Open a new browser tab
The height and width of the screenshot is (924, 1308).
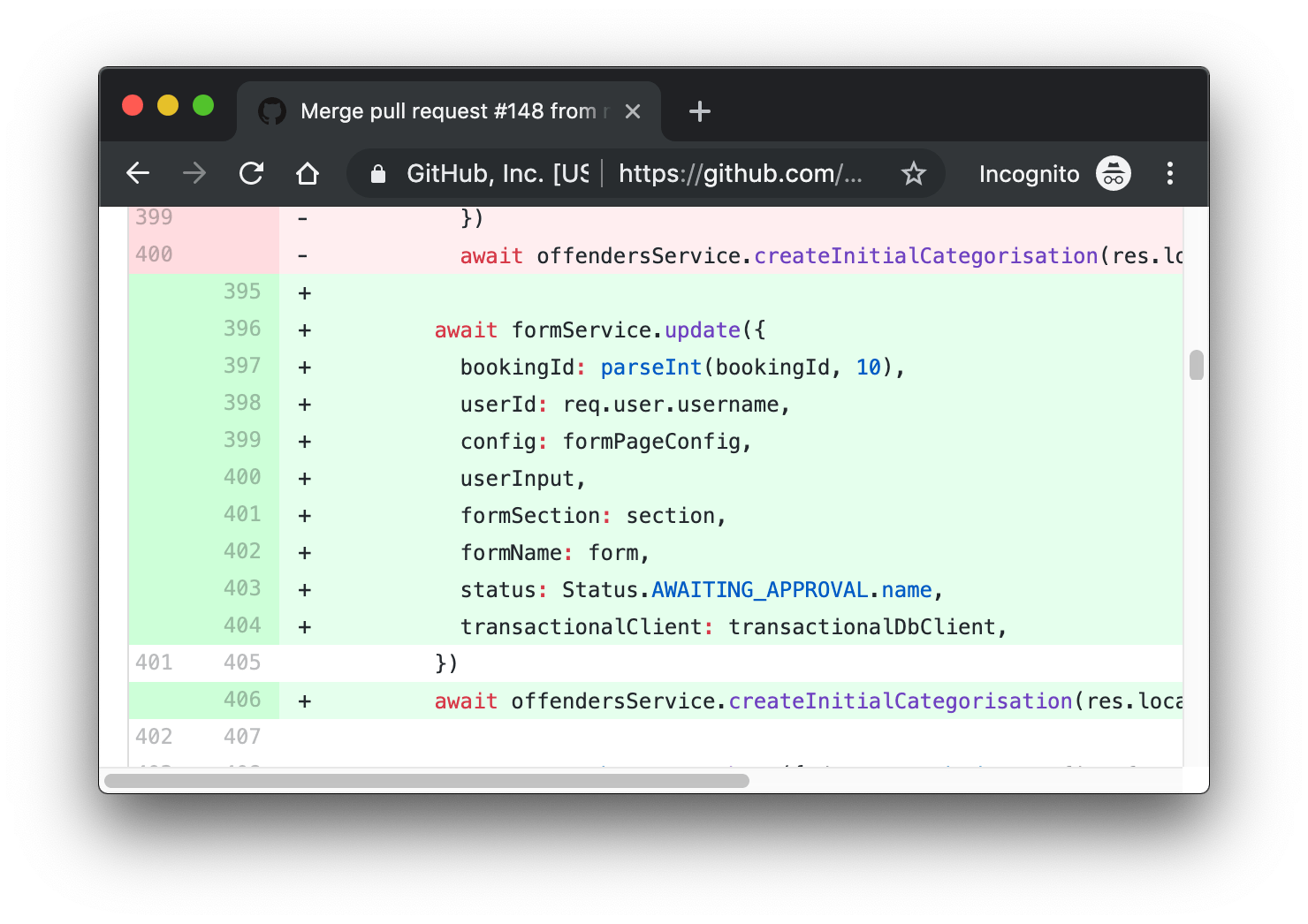[x=700, y=111]
